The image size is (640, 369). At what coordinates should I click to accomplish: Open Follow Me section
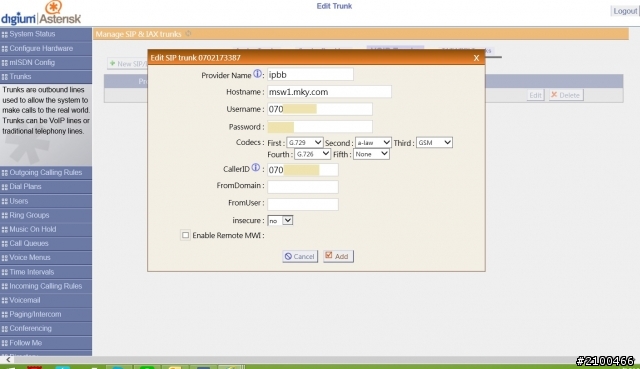[46, 342]
